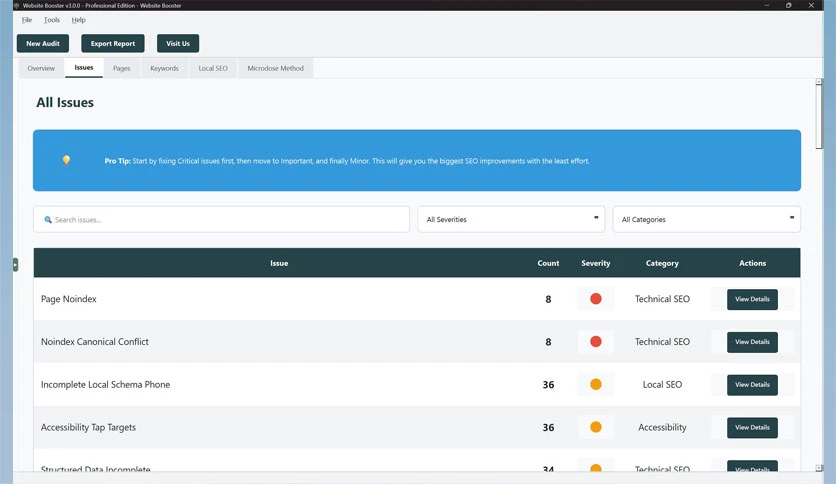Export the report with Export Report

point(112,44)
